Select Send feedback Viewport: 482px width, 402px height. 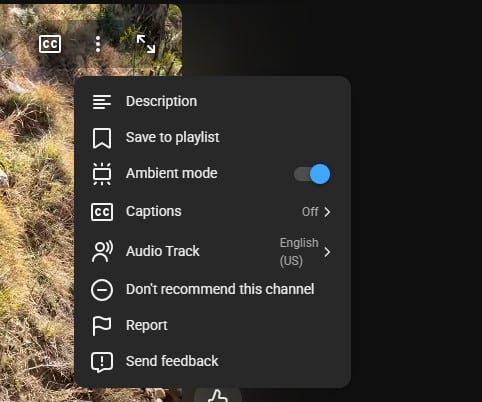coord(212,362)
